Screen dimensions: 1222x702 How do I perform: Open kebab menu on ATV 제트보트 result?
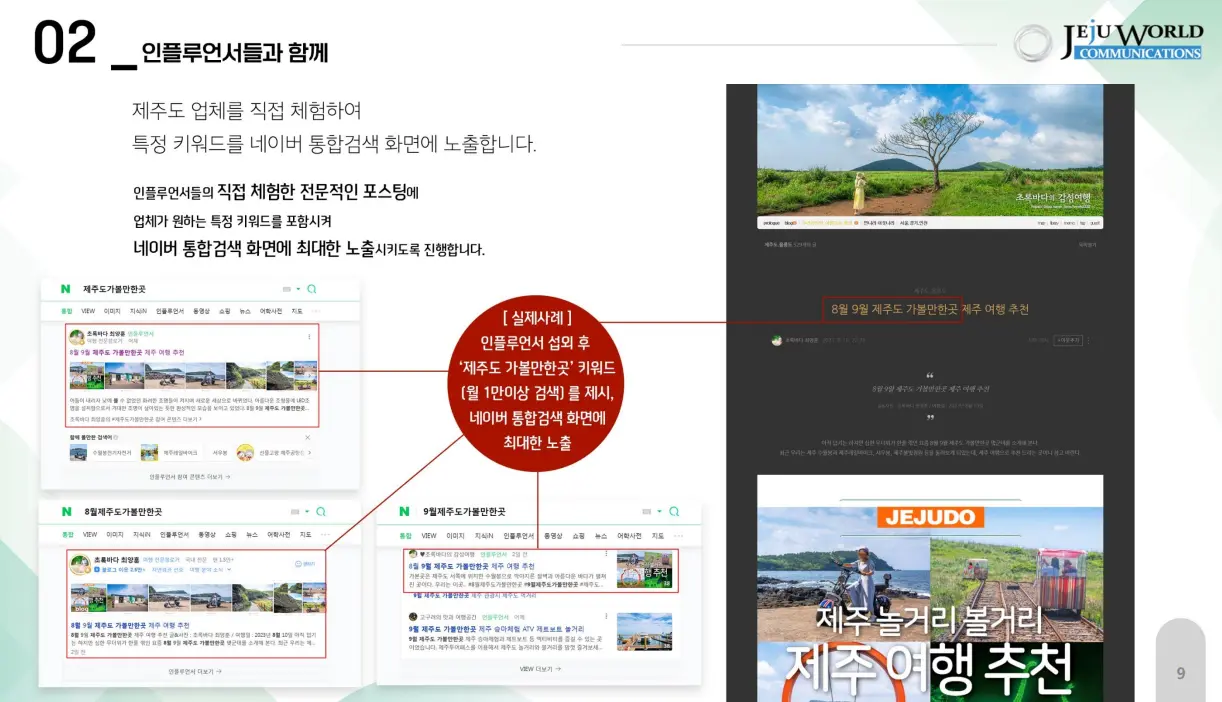click(606, 616)
